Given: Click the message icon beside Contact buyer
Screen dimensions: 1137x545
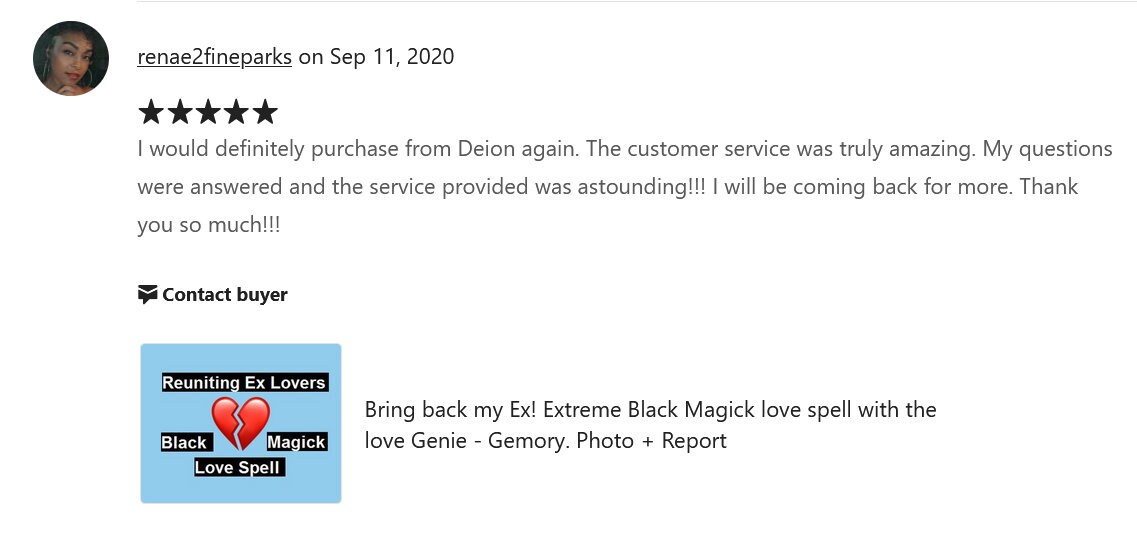Looking at the screenshot, I should click(147, 294).
